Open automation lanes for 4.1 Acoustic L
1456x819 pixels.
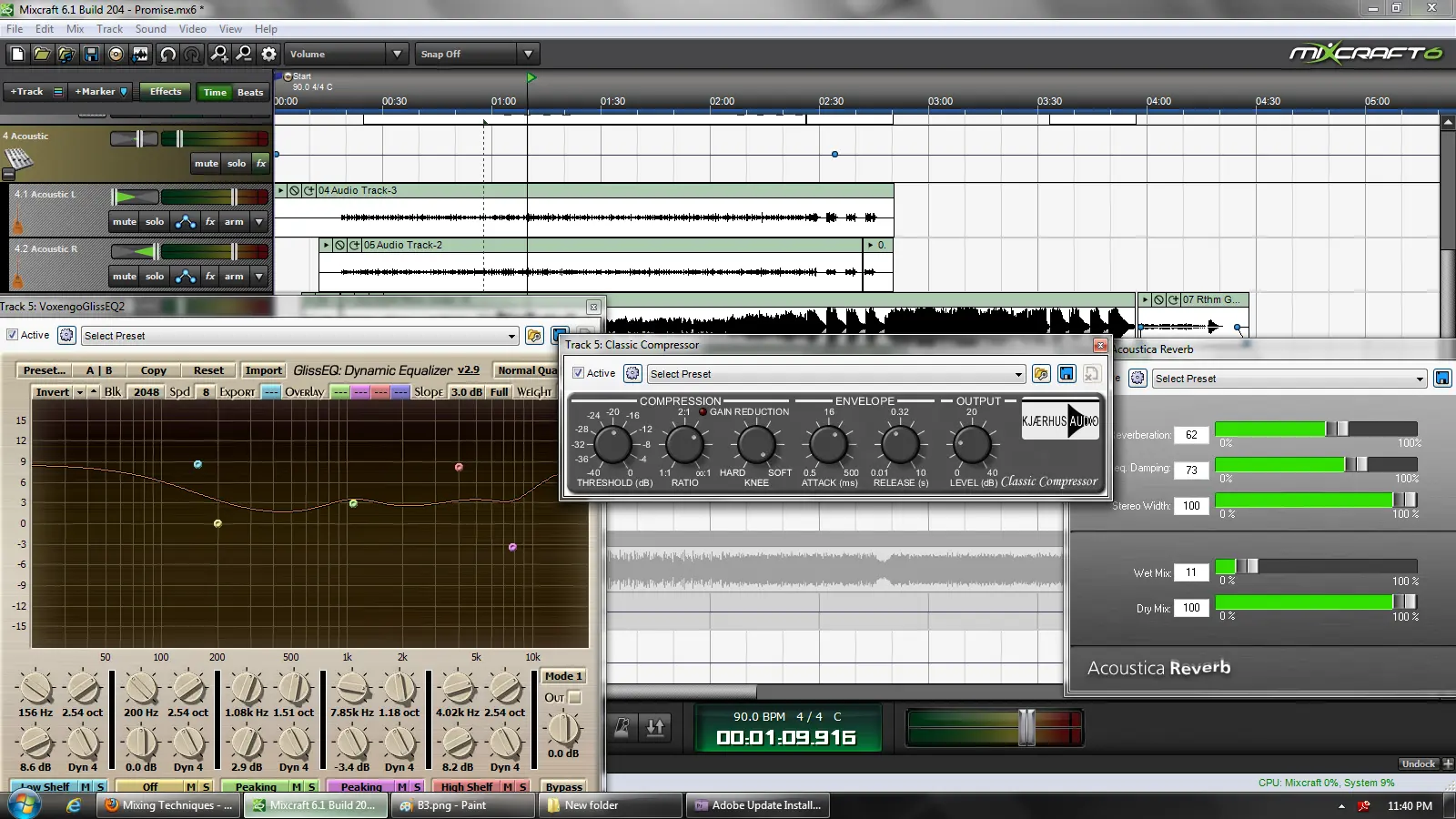tap(186, 222)
